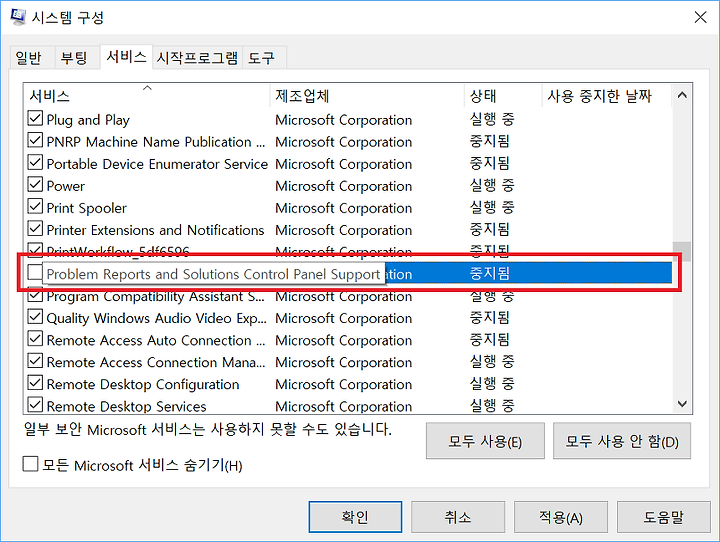The width and height of the screenshot is (720, 542).
Task: Click the service list scroll up arrow
Action: (682, 96)
